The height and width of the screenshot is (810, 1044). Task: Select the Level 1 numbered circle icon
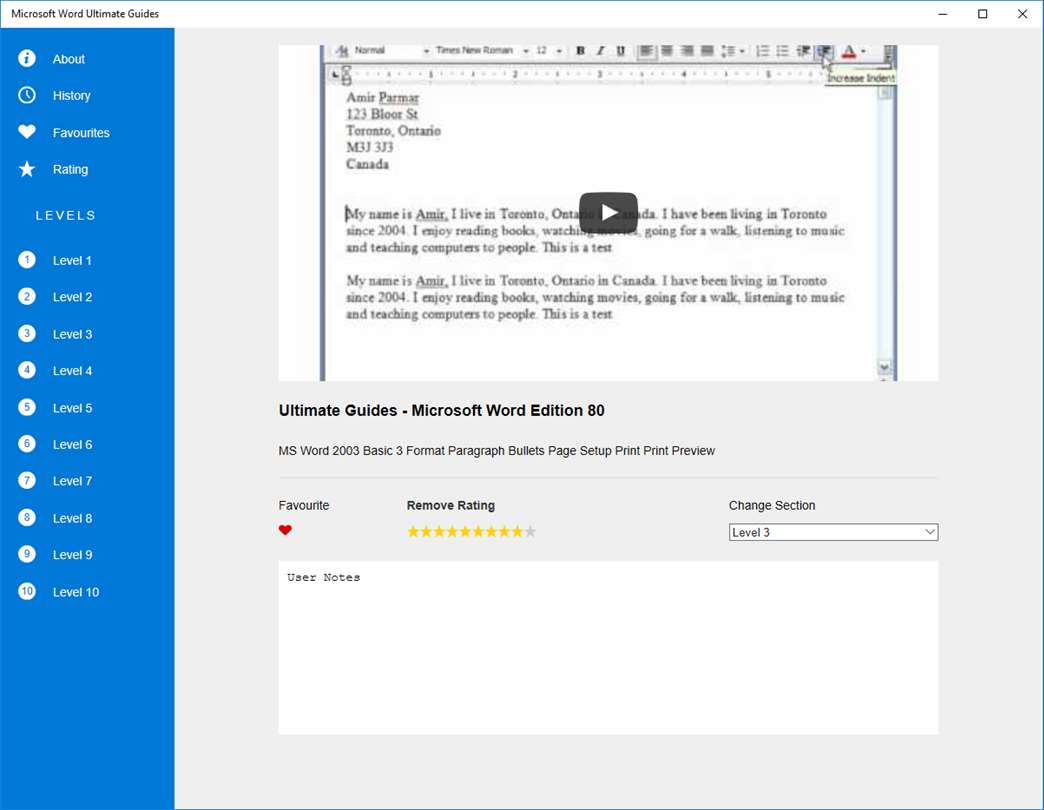pos(27,260)
